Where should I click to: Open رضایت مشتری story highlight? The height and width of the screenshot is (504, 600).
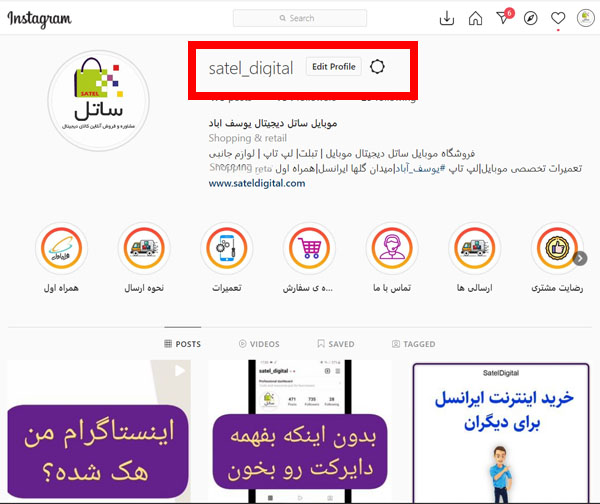557,248
